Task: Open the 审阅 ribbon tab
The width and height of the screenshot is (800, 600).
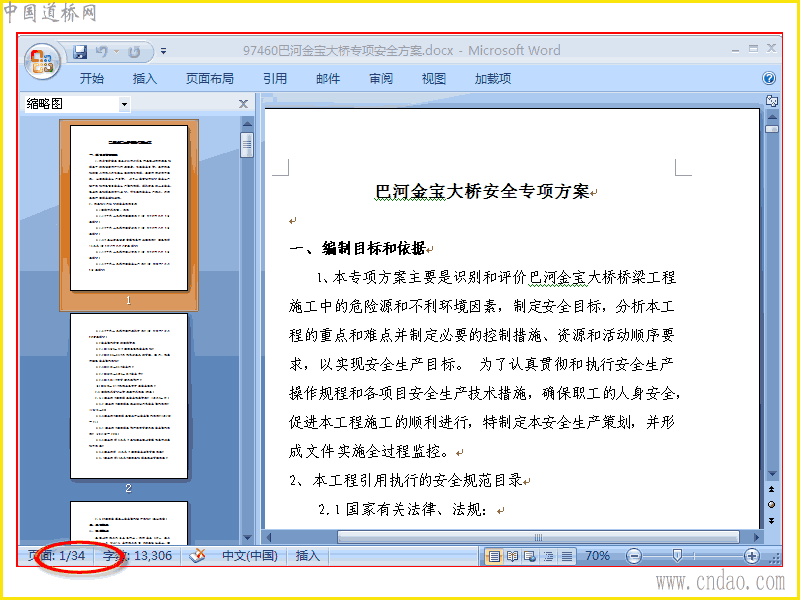Action: point(381,79)
